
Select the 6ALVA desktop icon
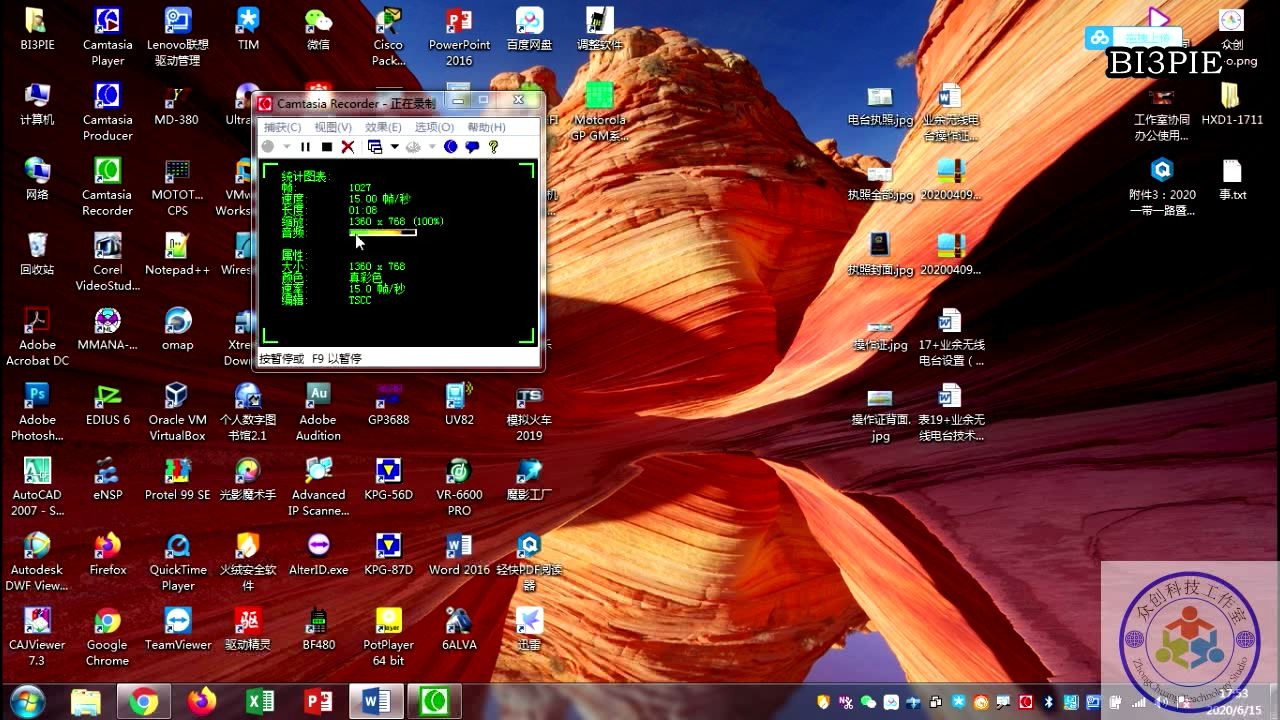point(459,629)
